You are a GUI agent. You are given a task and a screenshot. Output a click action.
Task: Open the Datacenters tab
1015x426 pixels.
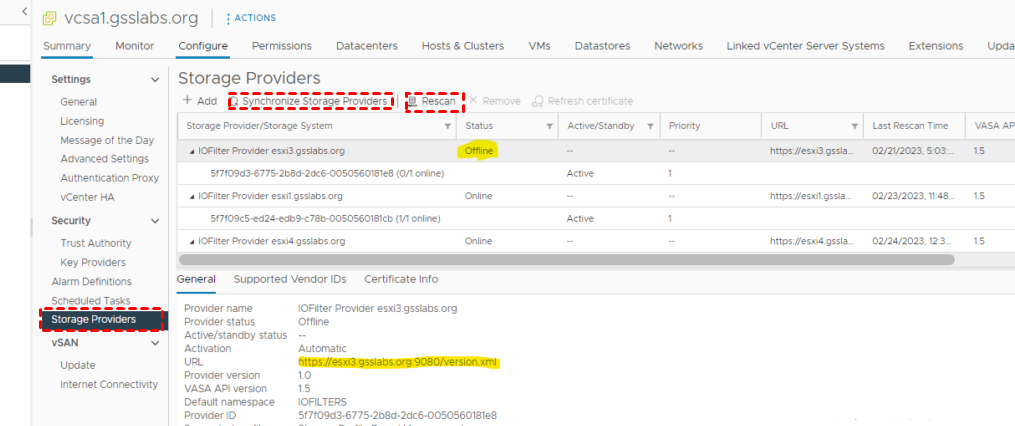pos(367,46)
